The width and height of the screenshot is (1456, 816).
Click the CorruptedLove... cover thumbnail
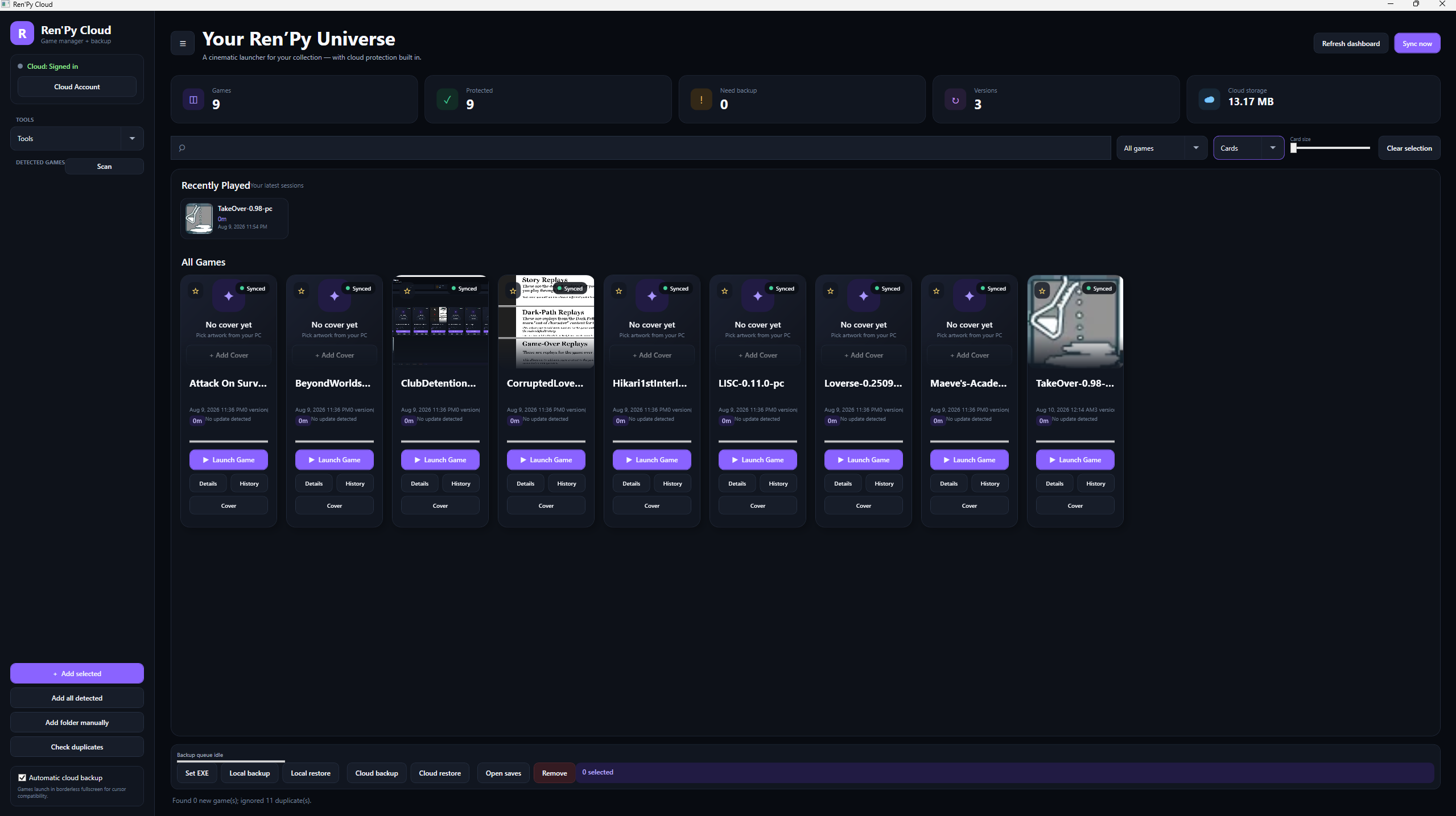546,321
